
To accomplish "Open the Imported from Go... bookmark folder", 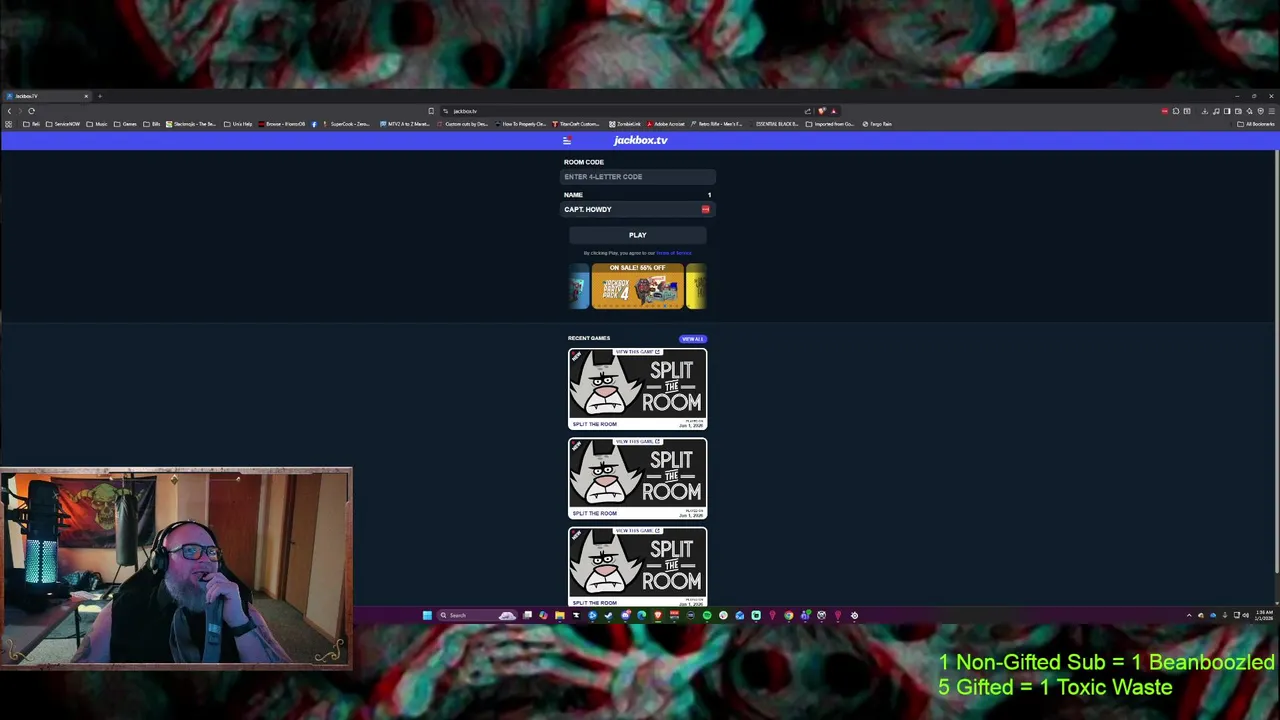I will 830,124.
